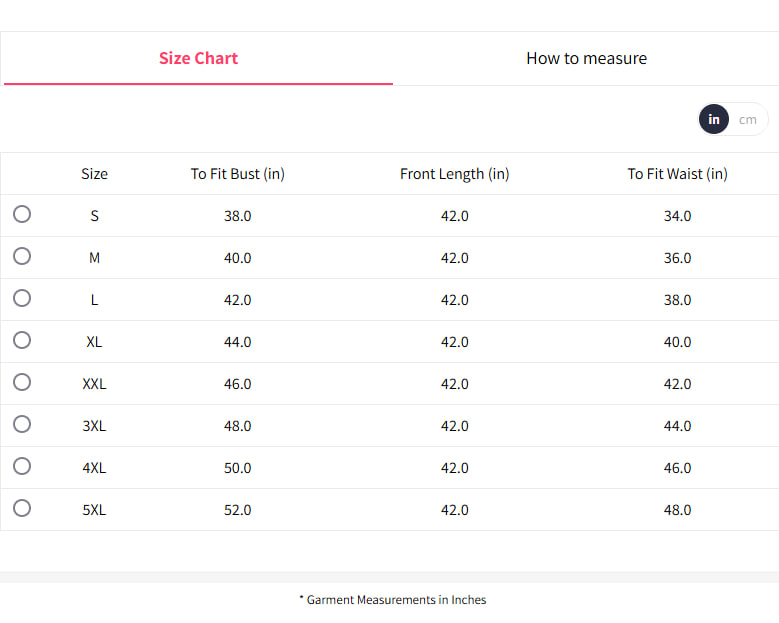Viewport: 779px width, 623px height.
Task: Select the 3XL size radio option
Action: coord(22,424)
